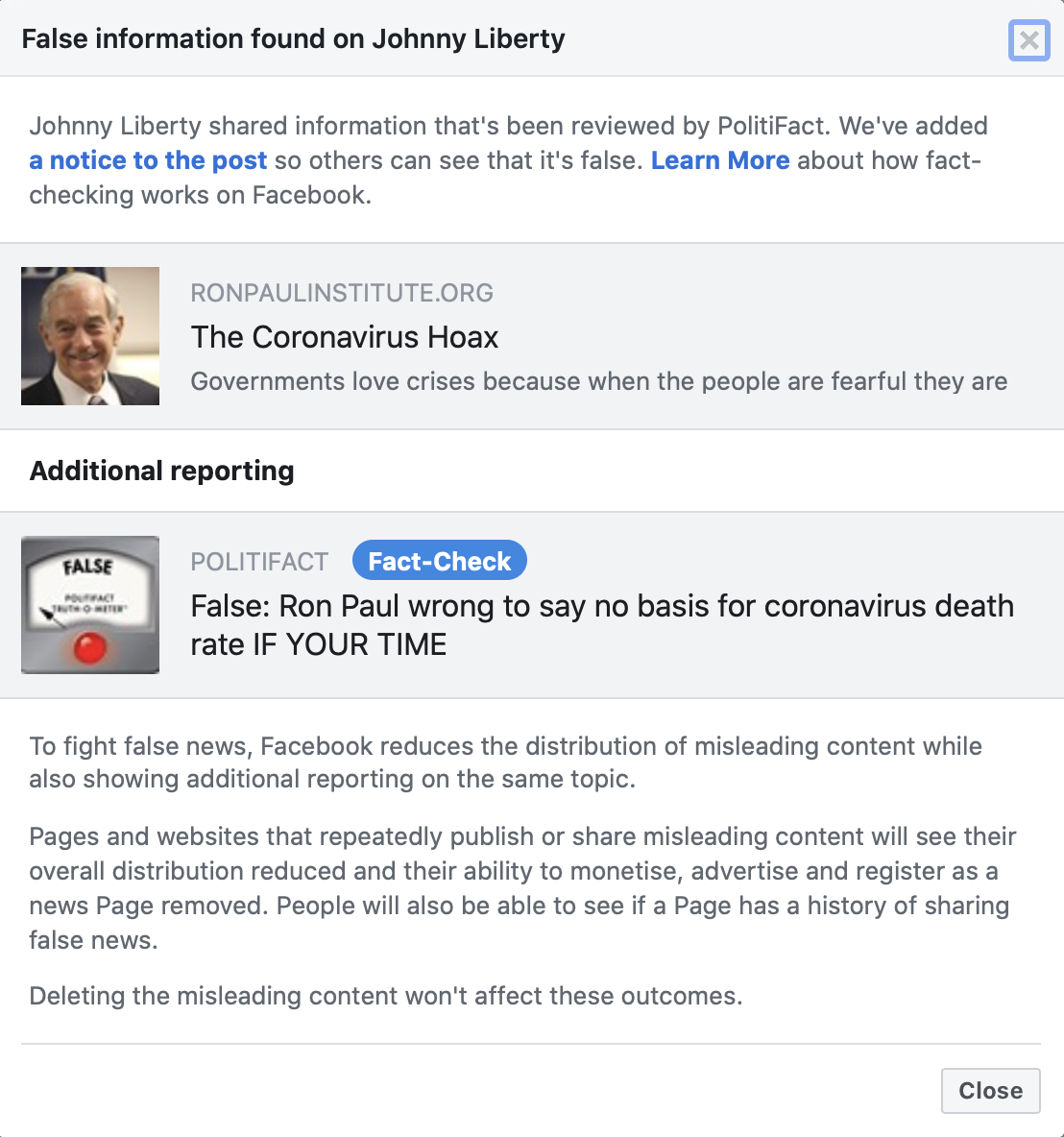Select the blue Fact-Check badge
Image resolution: width=1064 pixels, height=1137 pixels.
(x=439, y=560)
